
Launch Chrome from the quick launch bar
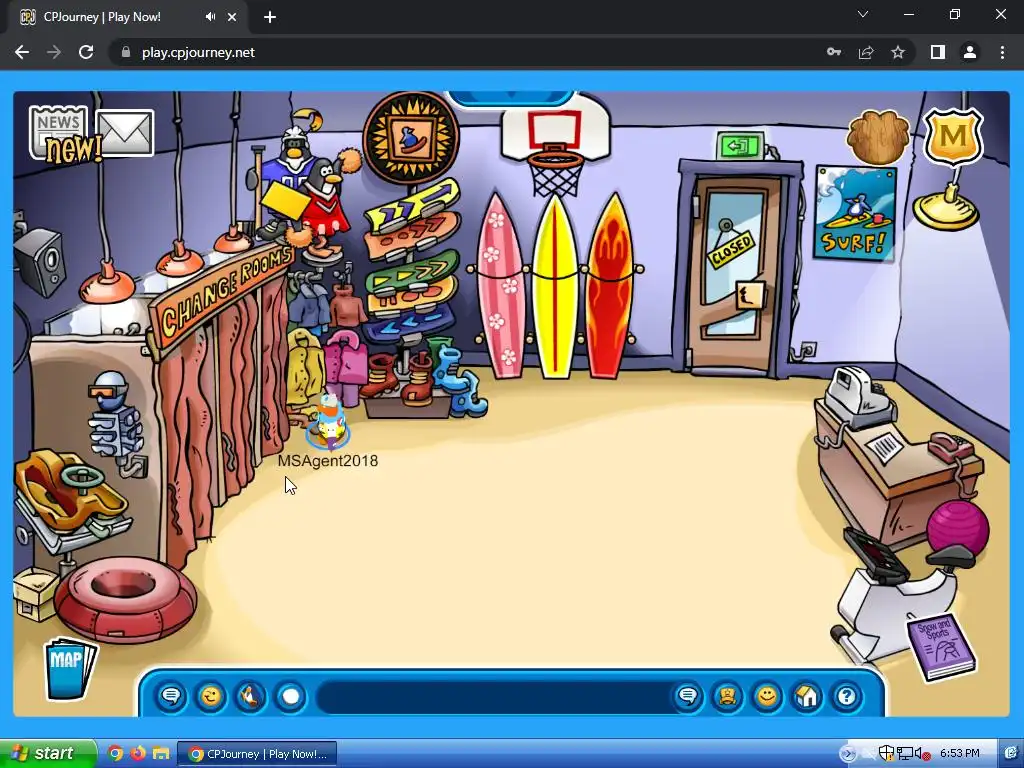(116, 754)
